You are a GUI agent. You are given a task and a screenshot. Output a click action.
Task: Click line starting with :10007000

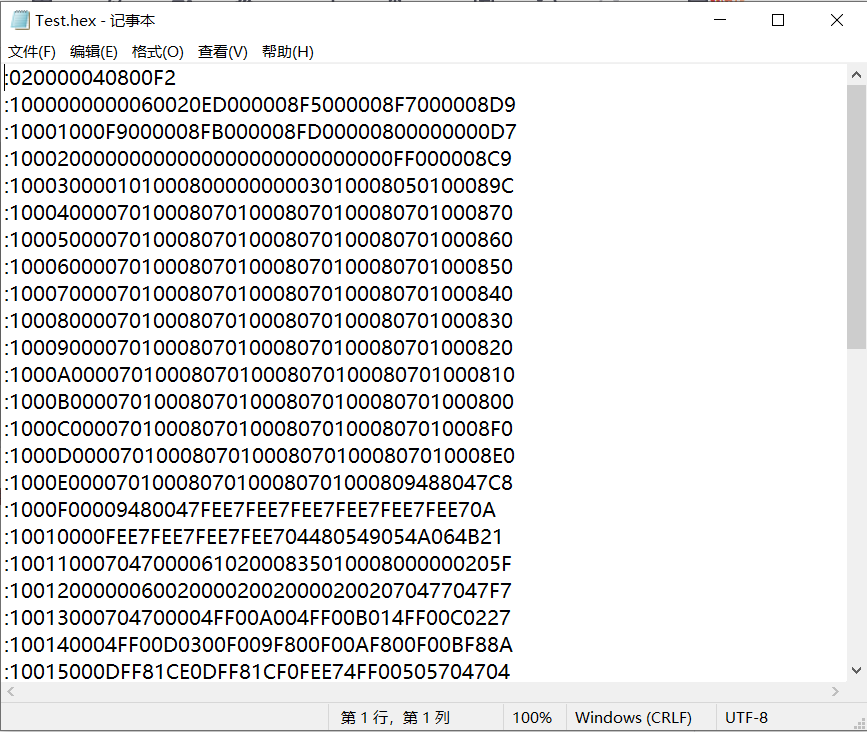(x=259, y=294)
